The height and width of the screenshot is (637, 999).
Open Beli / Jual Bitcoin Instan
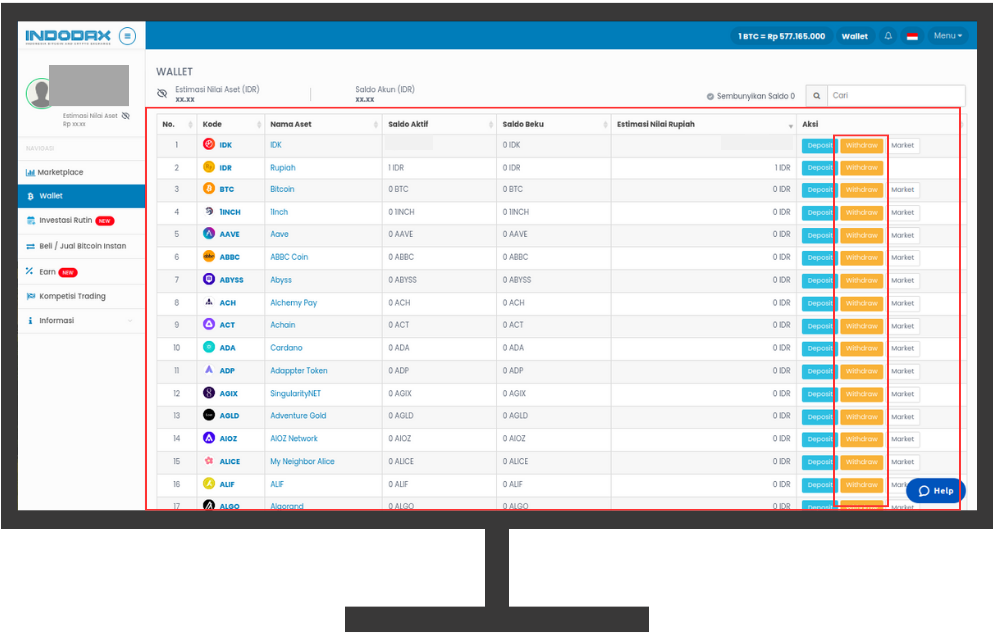(x=82, y=246)
